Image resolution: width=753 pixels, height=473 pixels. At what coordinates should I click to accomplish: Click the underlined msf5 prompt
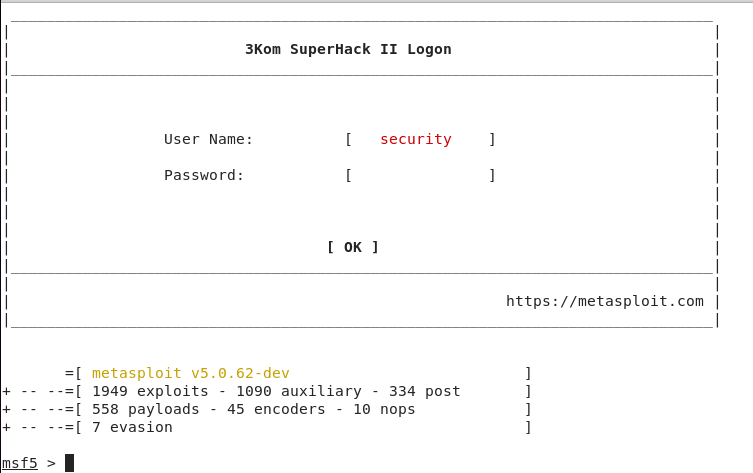point(20,463)
